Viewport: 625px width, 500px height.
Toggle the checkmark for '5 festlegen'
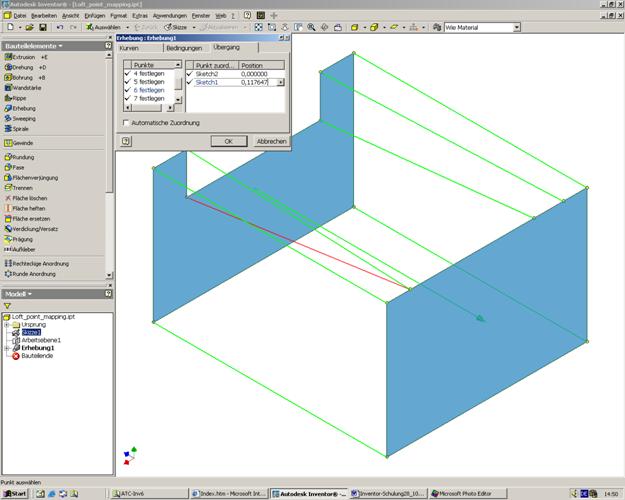128,82
